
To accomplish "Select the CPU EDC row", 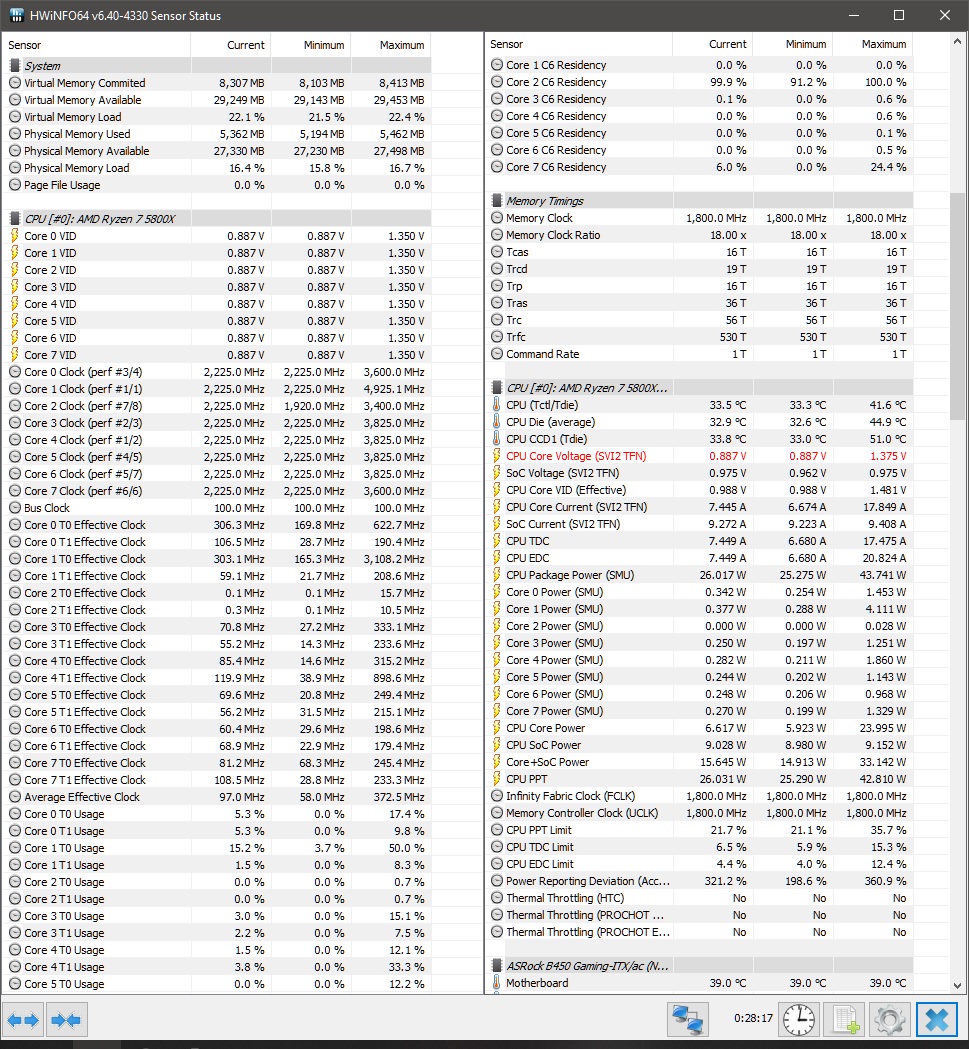I will tap(699, 558).
